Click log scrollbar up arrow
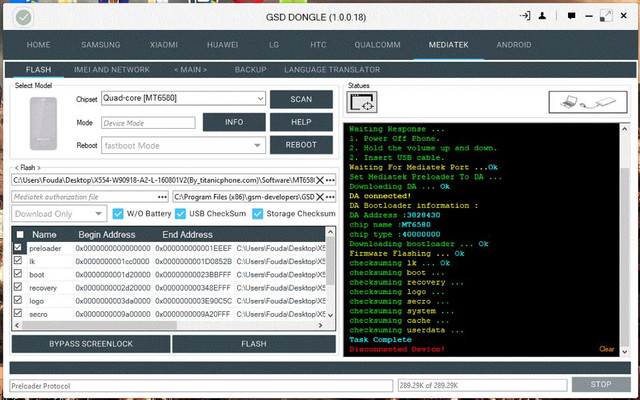The width and height of the screenshot is (640, 400). [624, 129]
